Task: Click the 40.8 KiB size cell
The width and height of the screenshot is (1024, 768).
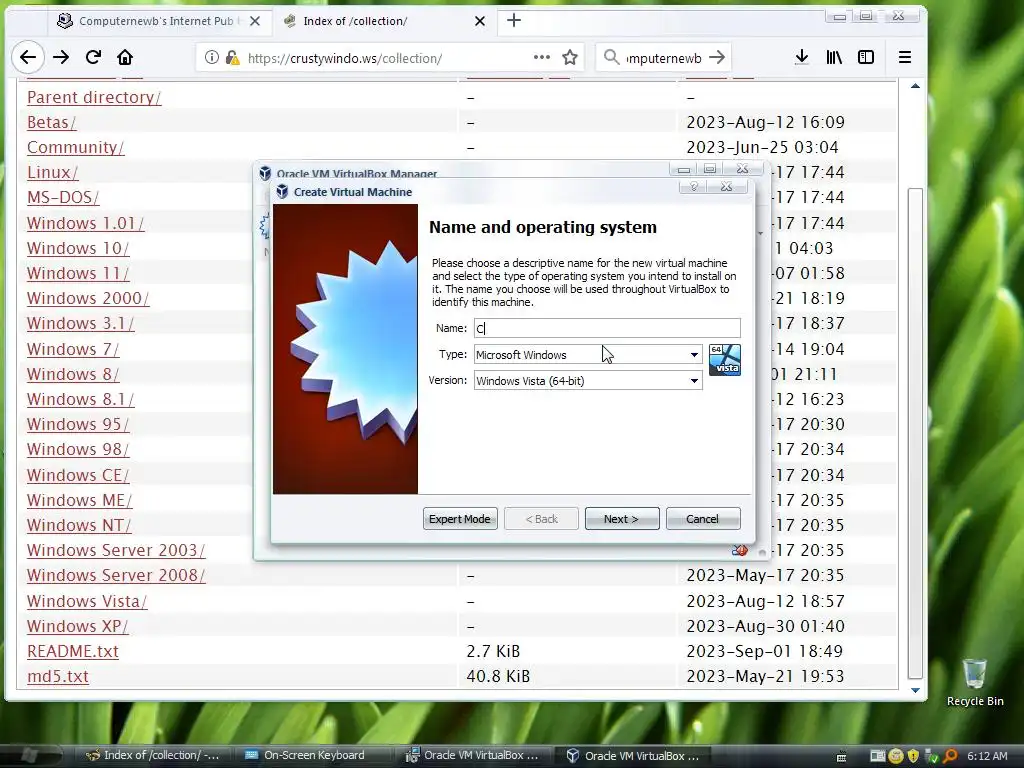Action: click(498, 676)
